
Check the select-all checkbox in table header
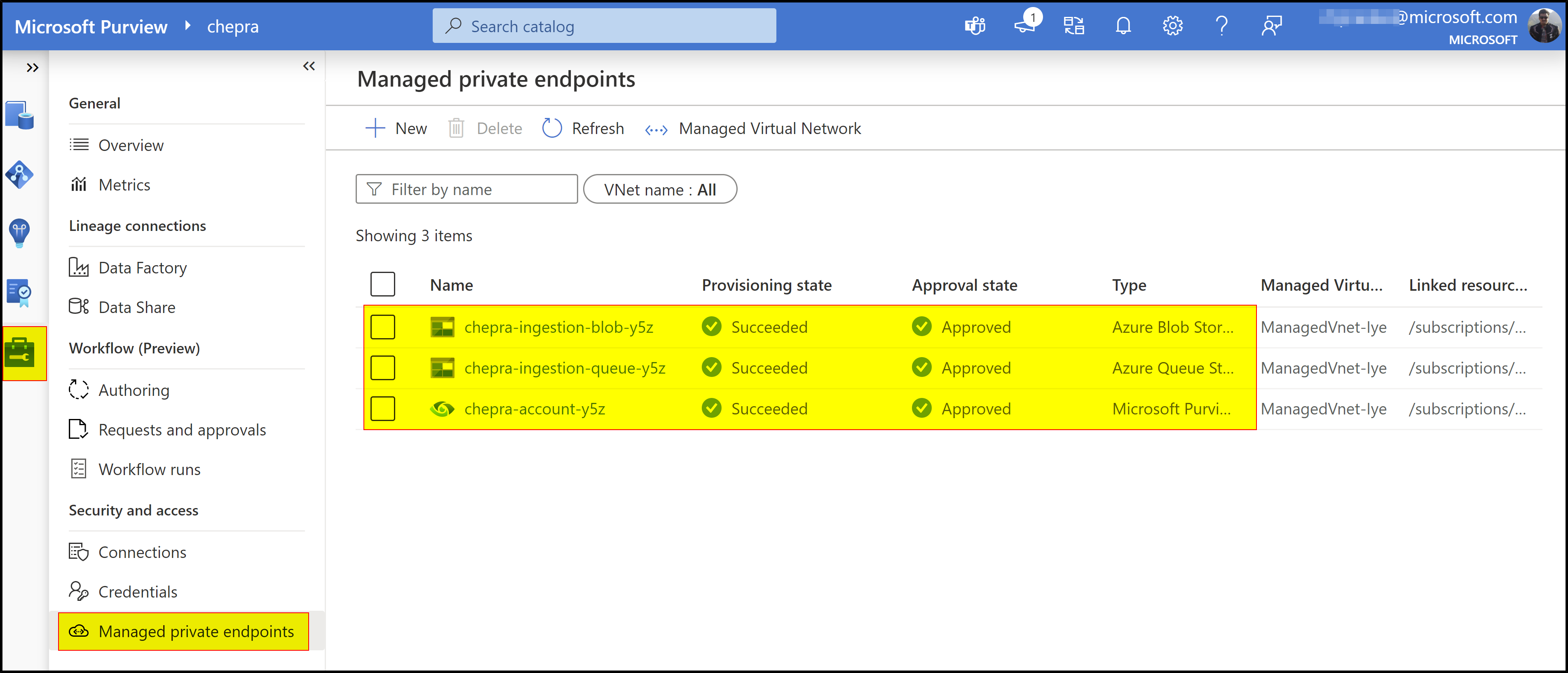(x=382, y=284)
